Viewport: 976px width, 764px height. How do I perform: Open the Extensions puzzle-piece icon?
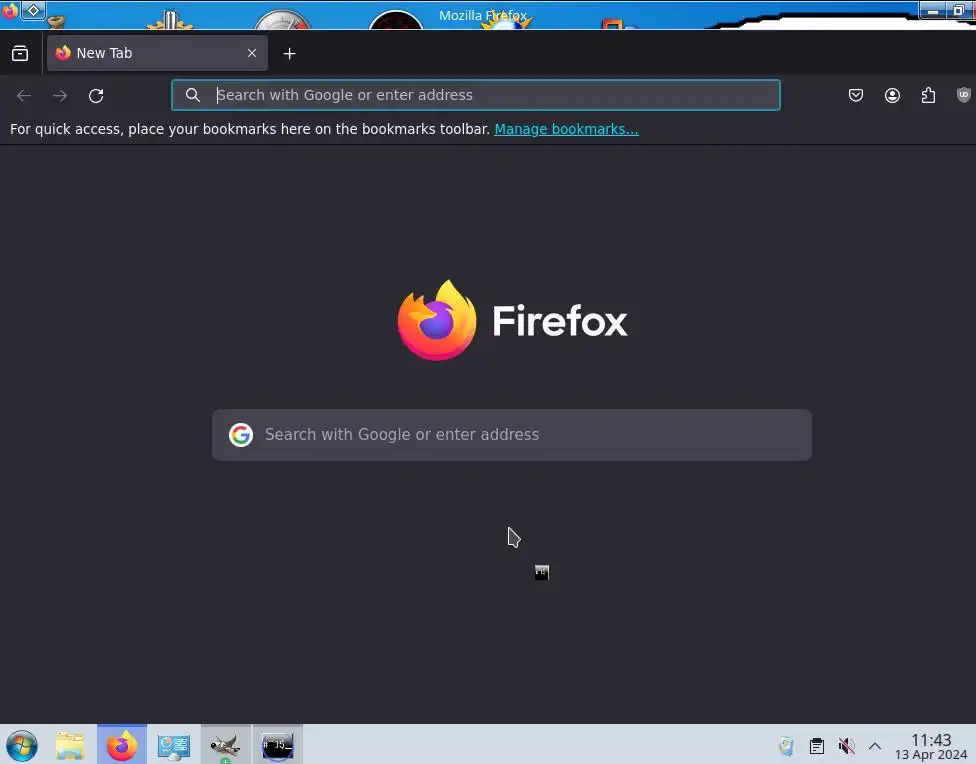(928, 95)
